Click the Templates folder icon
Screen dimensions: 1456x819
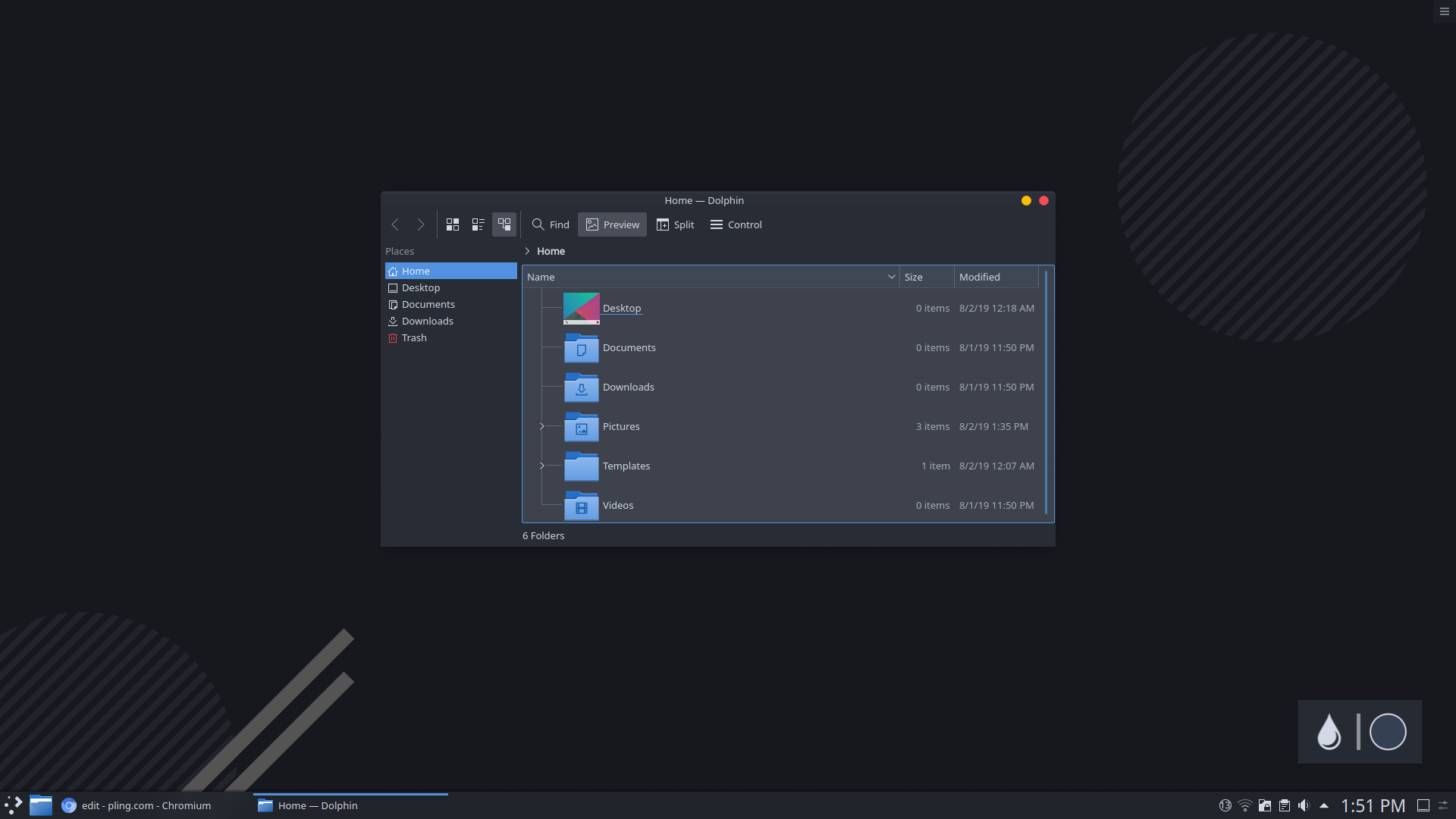point(582,466)
